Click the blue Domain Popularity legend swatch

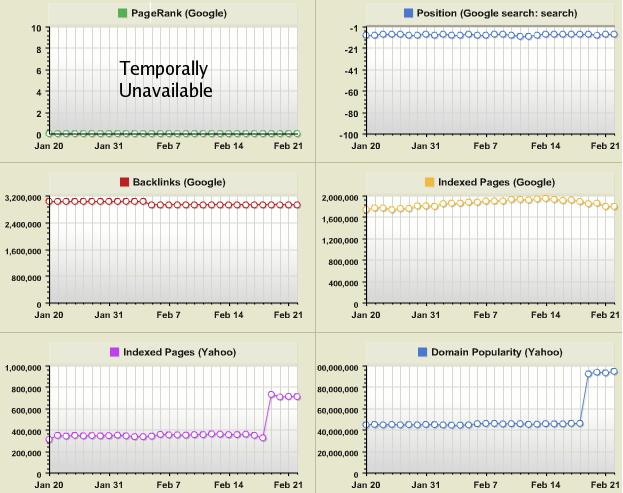pyautogui.click(x=422, y=352)
